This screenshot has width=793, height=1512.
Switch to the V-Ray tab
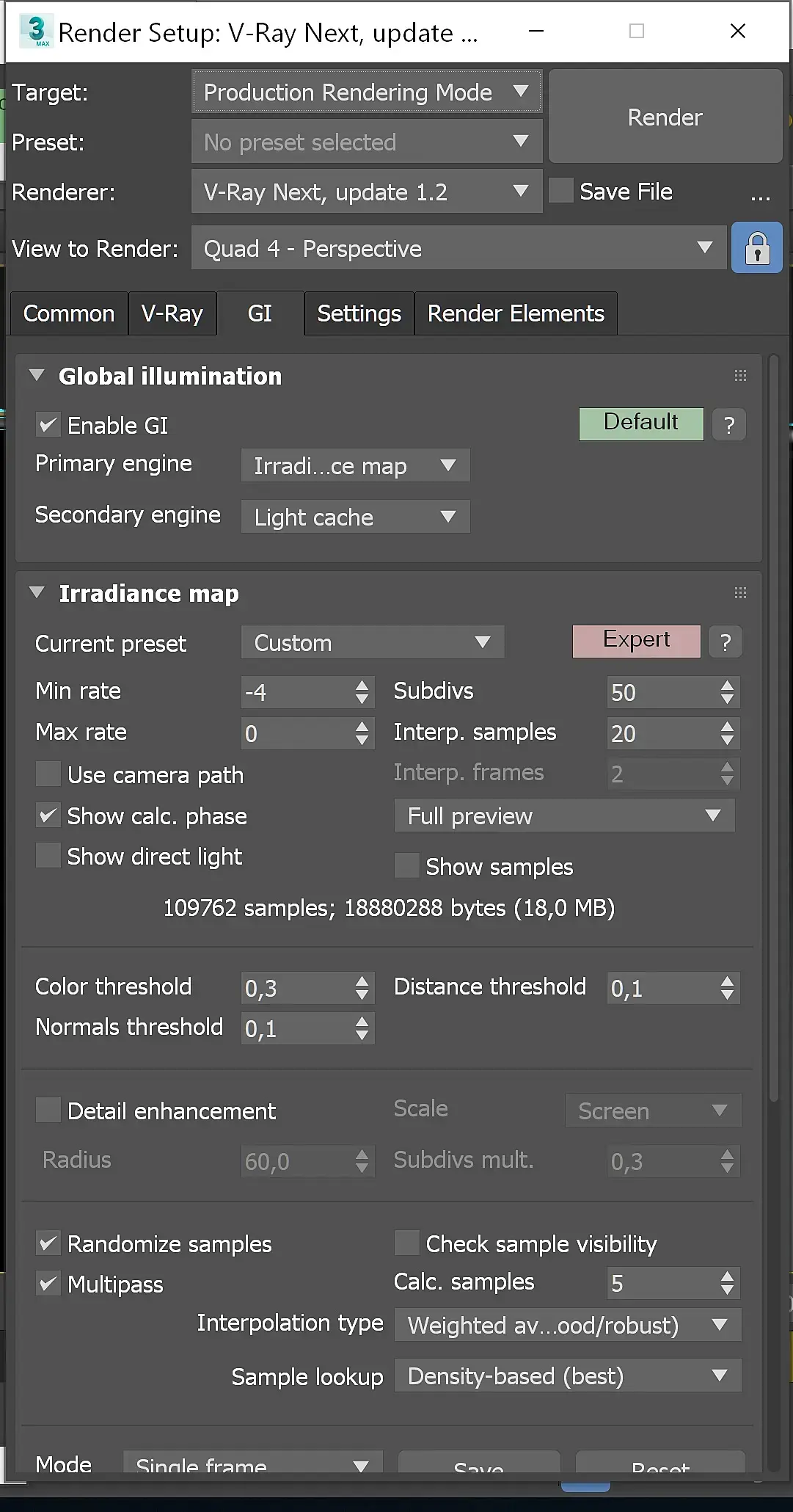pyautogui.click(x=172, y=313)
